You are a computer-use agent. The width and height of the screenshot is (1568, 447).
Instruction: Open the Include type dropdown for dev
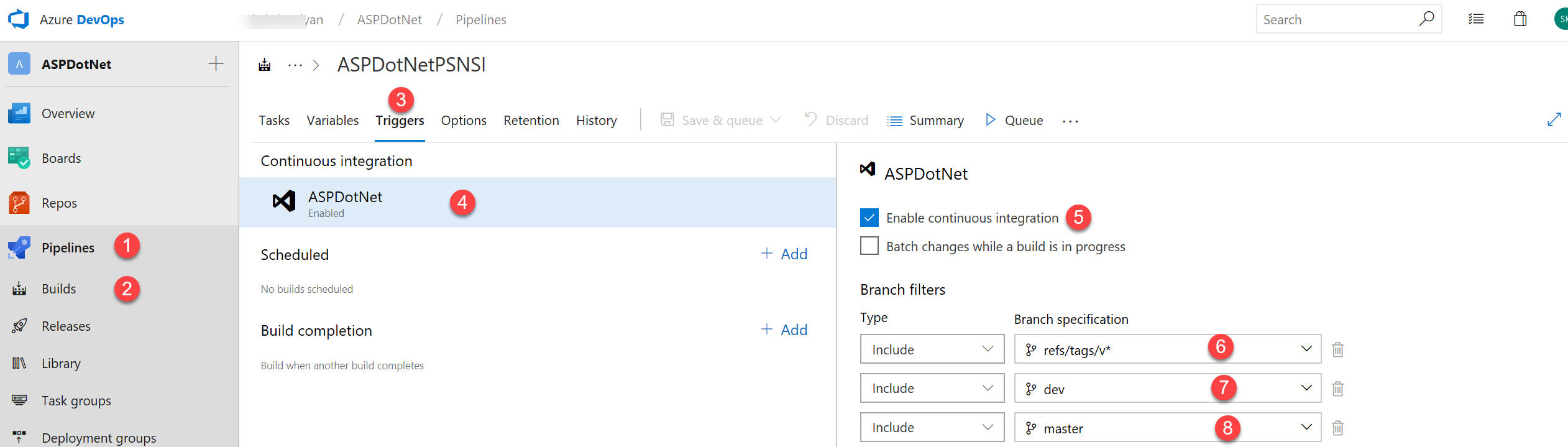coord(932,388)
